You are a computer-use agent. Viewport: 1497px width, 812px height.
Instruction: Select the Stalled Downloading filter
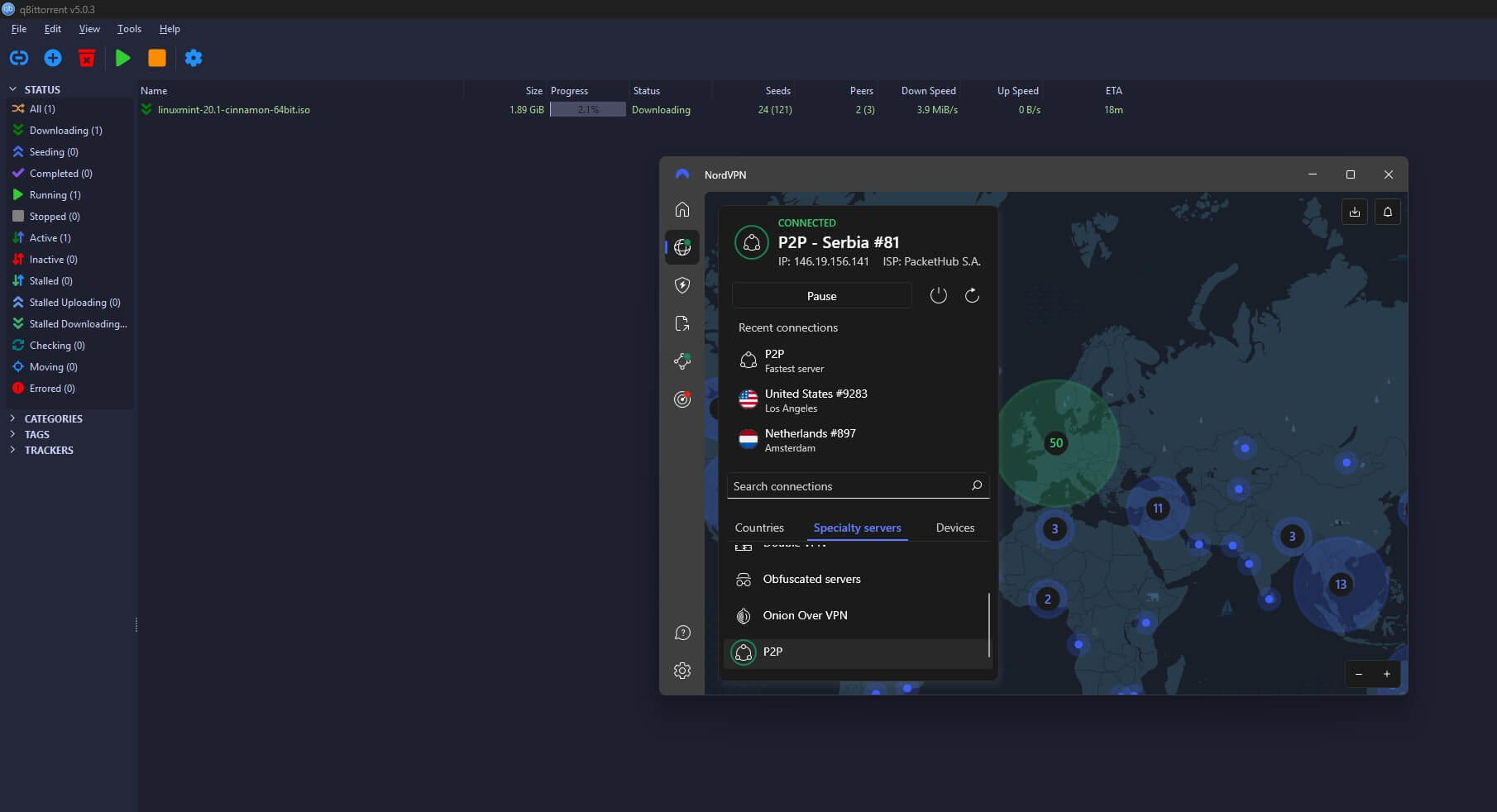69,324
